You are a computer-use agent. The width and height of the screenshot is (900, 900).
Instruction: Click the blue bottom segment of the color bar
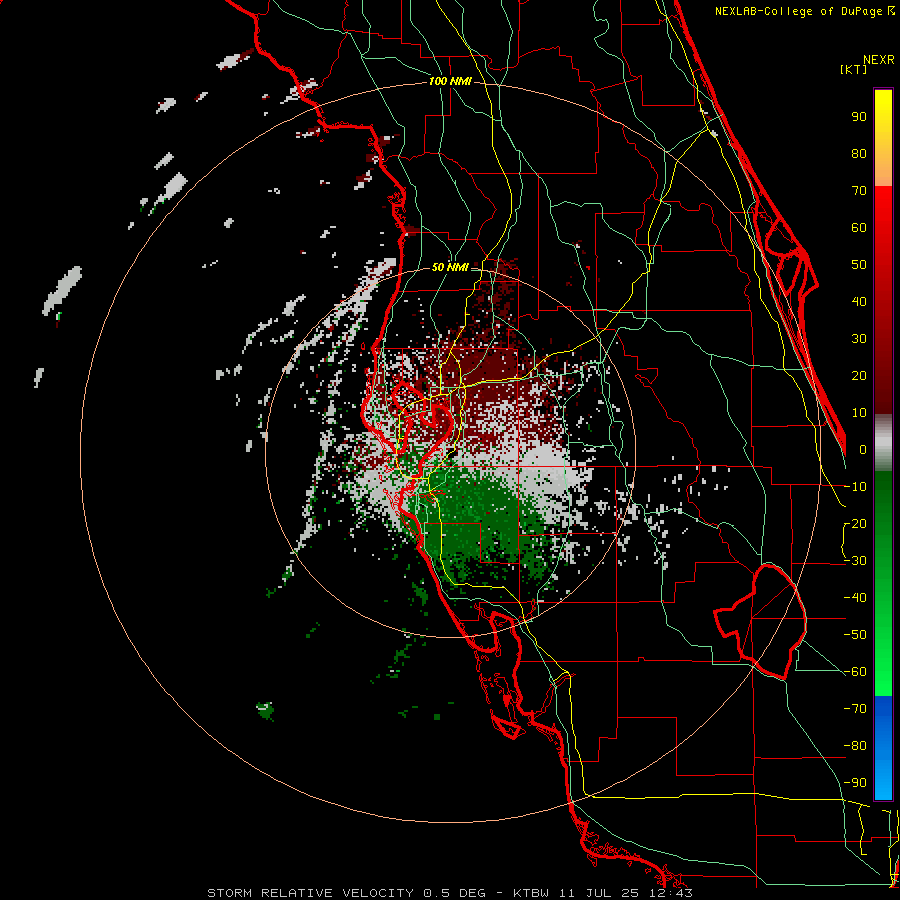(x=883, y=748)
